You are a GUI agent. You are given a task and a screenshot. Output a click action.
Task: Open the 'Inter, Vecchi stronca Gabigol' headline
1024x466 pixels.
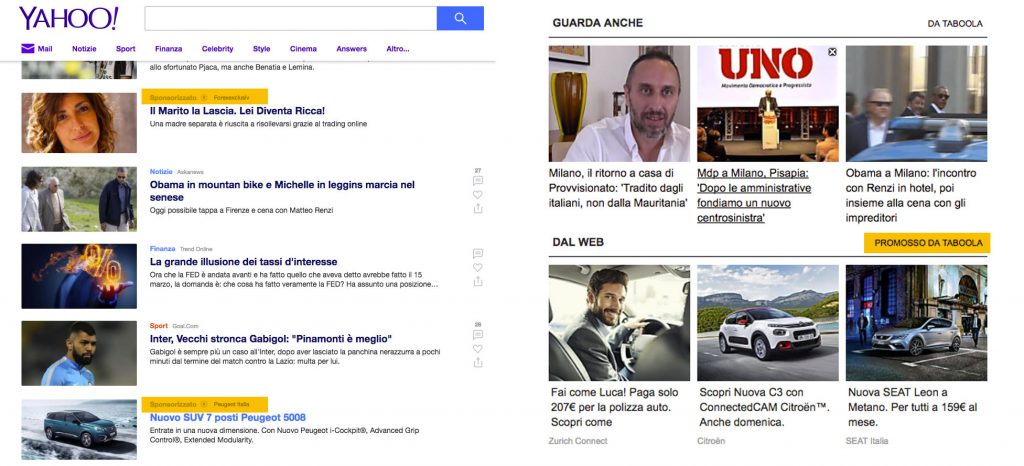pyautogui.click(x=270, y=339)
